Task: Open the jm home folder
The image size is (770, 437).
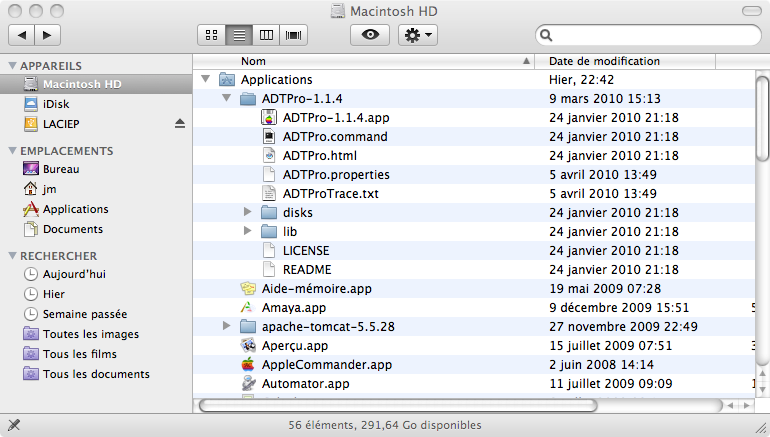Action: click(49, 189)
